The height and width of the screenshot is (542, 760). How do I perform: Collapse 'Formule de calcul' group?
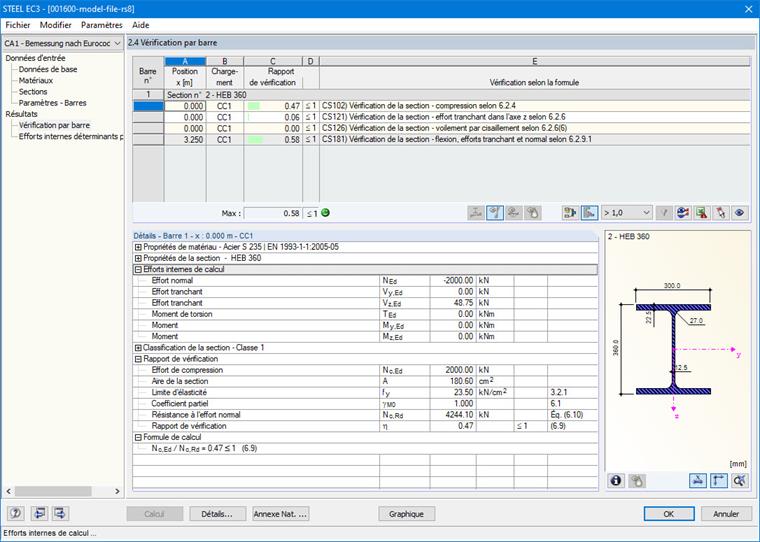tap(138, 437)
